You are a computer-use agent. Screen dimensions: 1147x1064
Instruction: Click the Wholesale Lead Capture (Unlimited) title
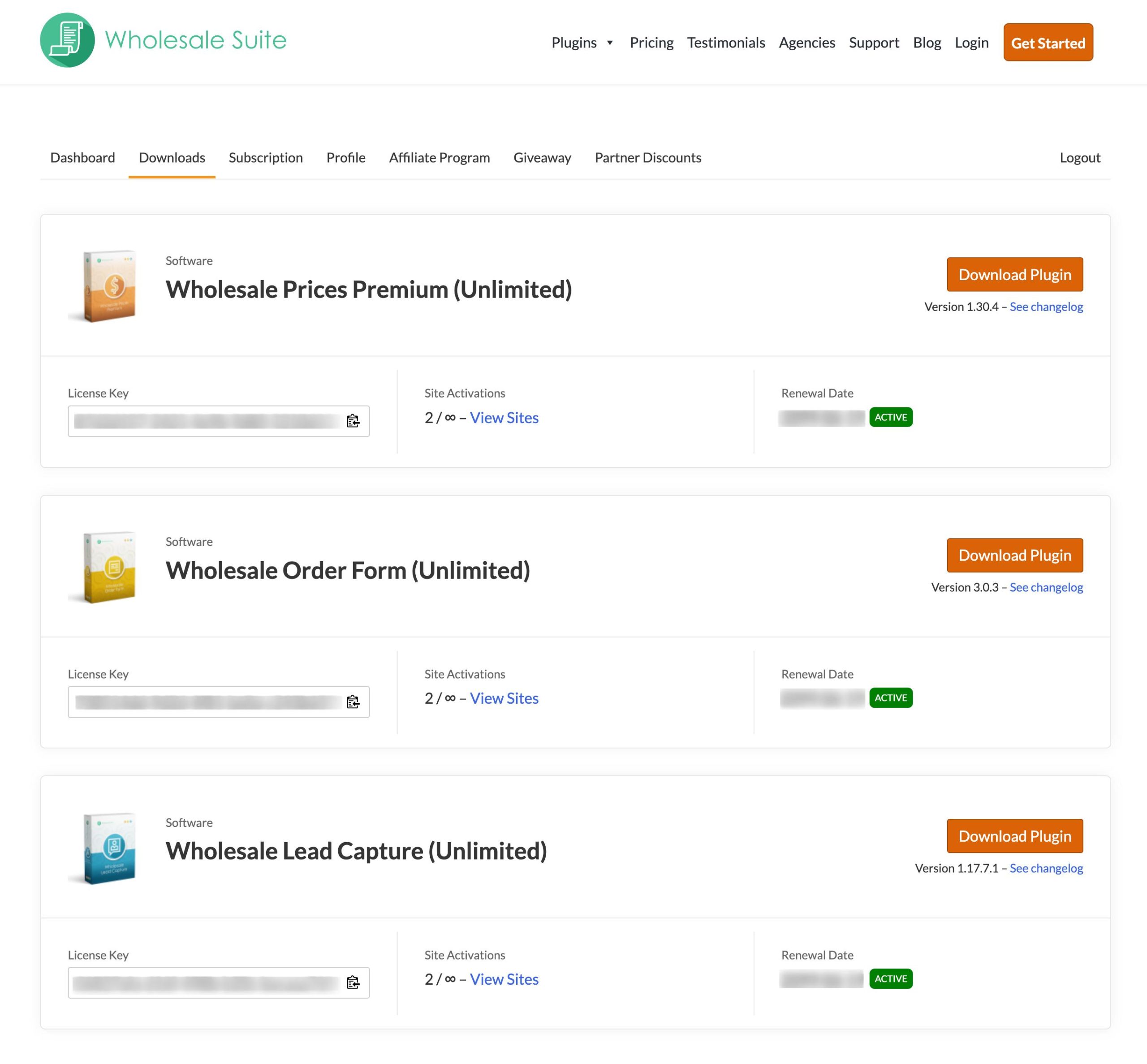(356, 851)
